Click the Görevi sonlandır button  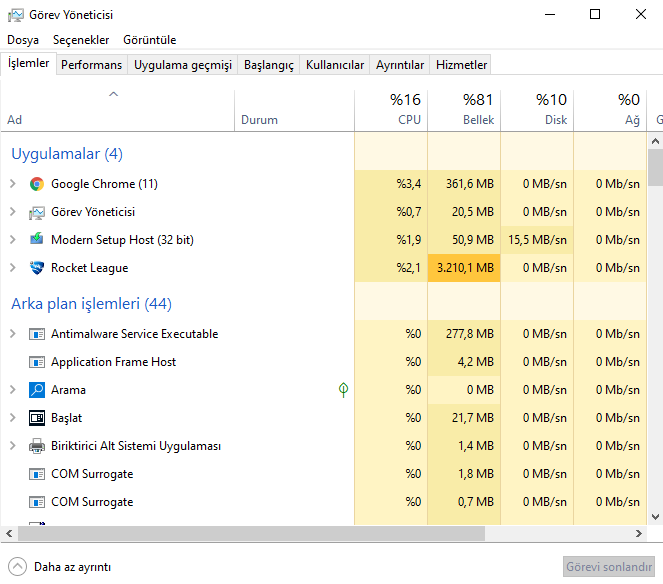[x=608, y=566]
